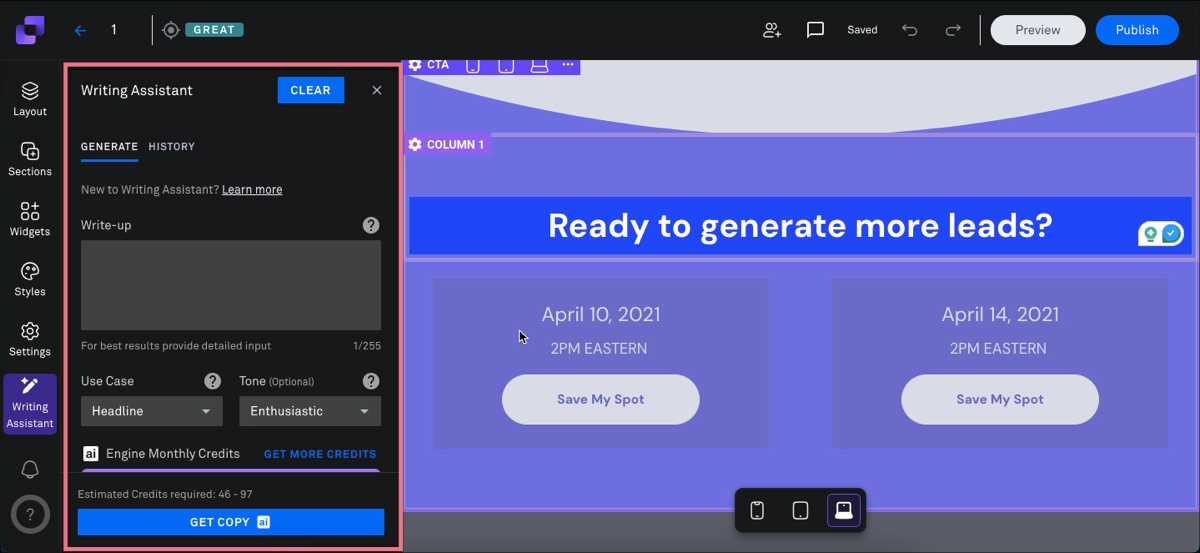Screen dimensions: 1200x553
Task: Open the Leadmeter target icon
Action: pyautogui.click(x=171, y=30)
